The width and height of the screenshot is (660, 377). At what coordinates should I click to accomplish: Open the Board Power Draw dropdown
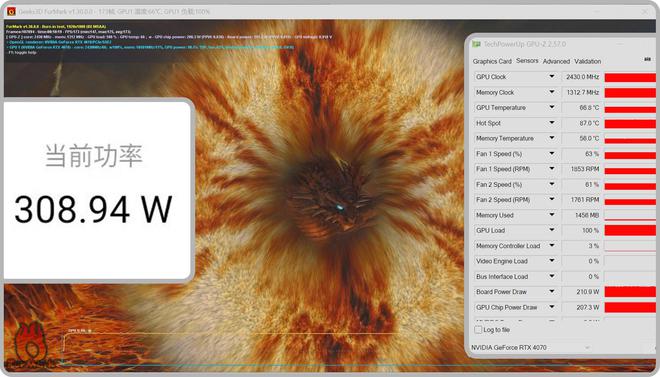[551, 292]
